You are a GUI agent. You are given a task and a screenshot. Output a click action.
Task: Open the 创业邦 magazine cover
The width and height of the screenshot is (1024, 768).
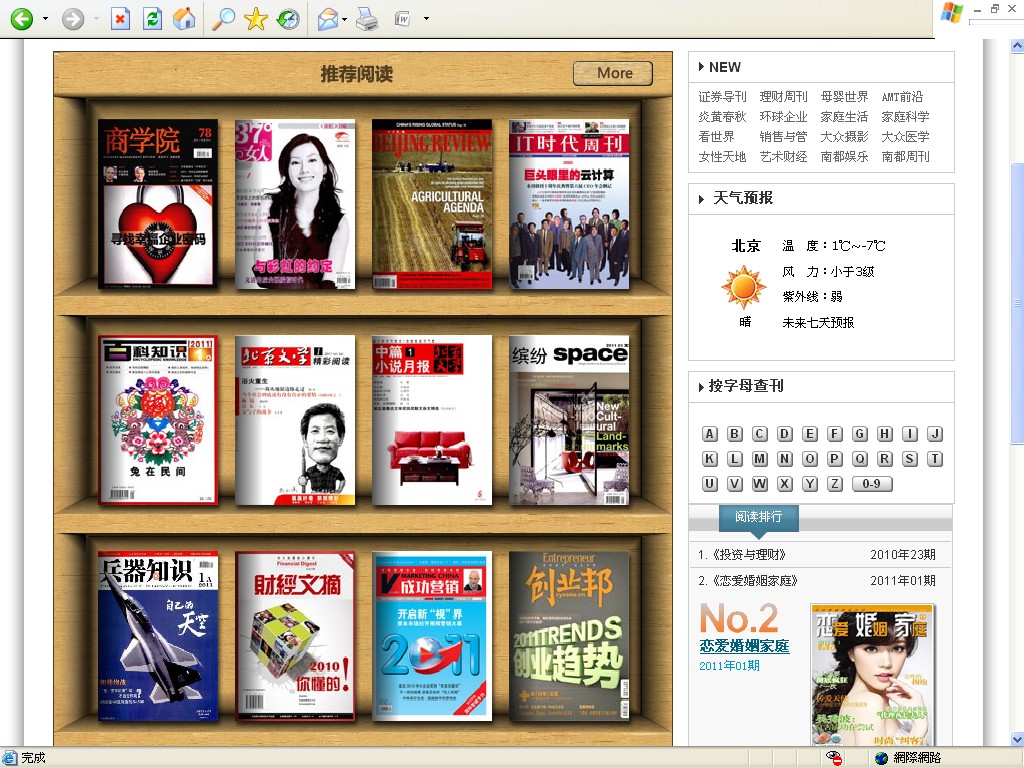[x=569, y=636]
